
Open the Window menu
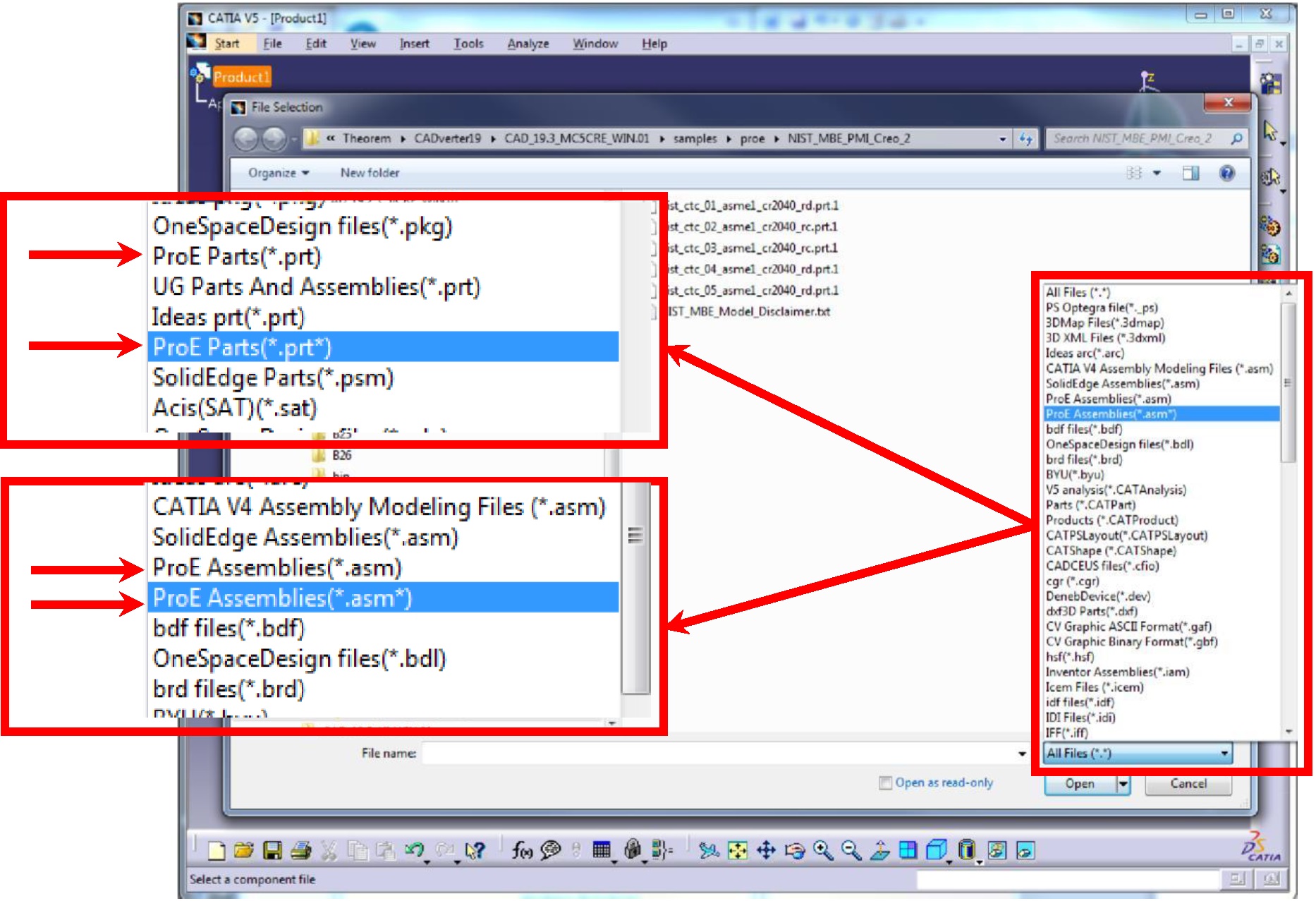(595, 44)
